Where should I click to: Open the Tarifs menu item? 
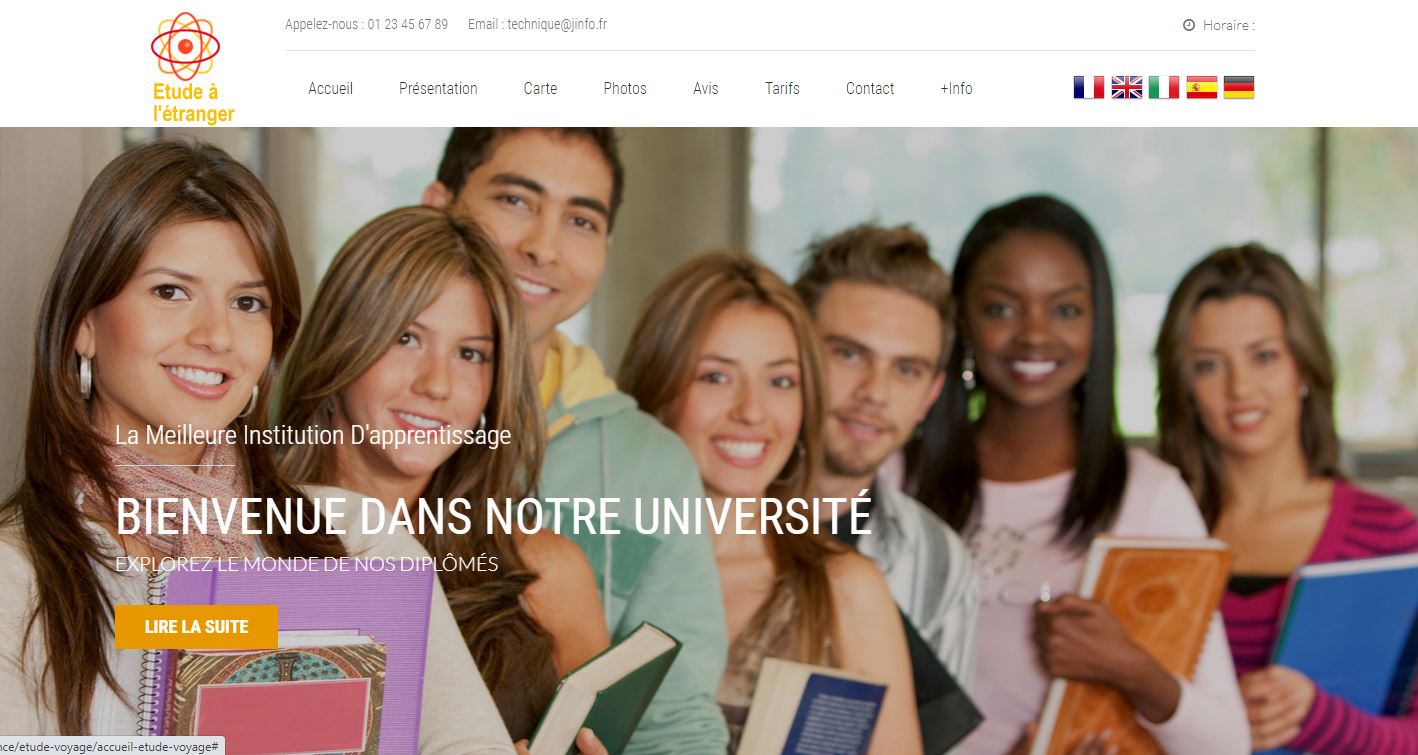[782, 88]
